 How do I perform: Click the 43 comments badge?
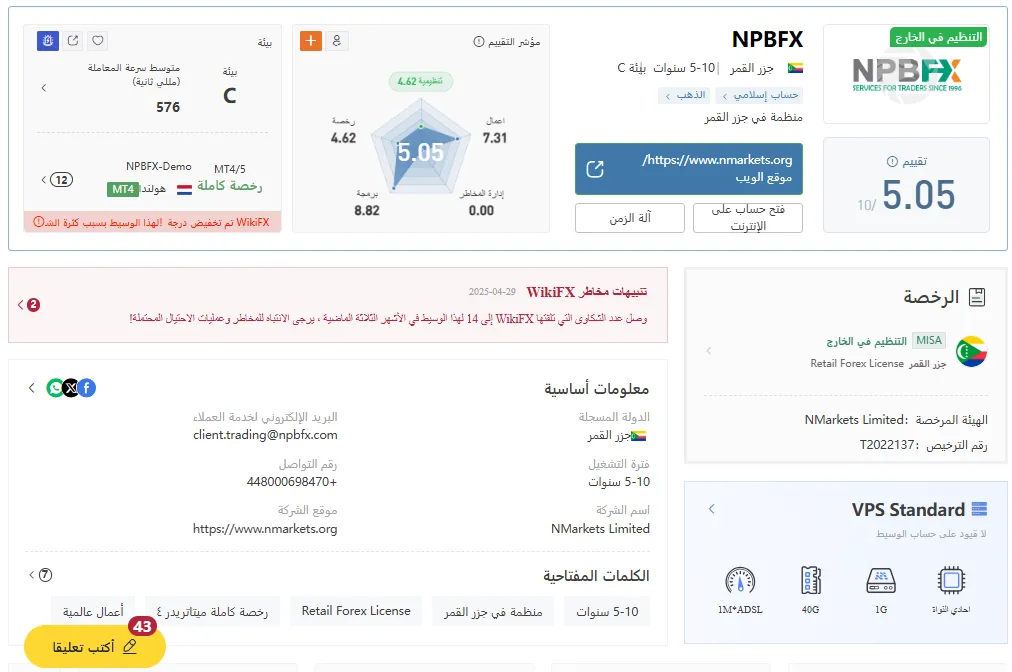click(142, 626)
